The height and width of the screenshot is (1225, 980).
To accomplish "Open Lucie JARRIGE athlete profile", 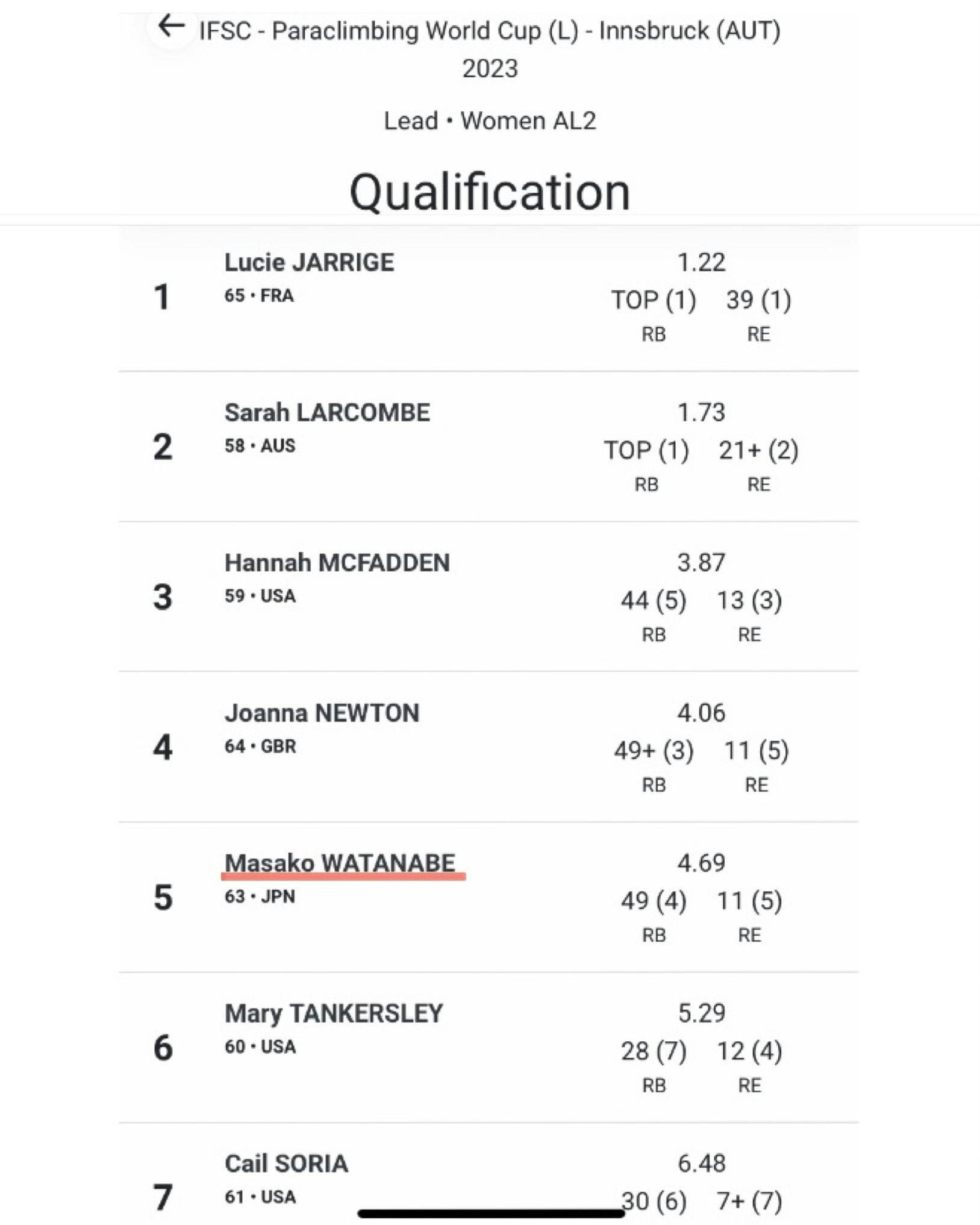I will tap(309, 263).
